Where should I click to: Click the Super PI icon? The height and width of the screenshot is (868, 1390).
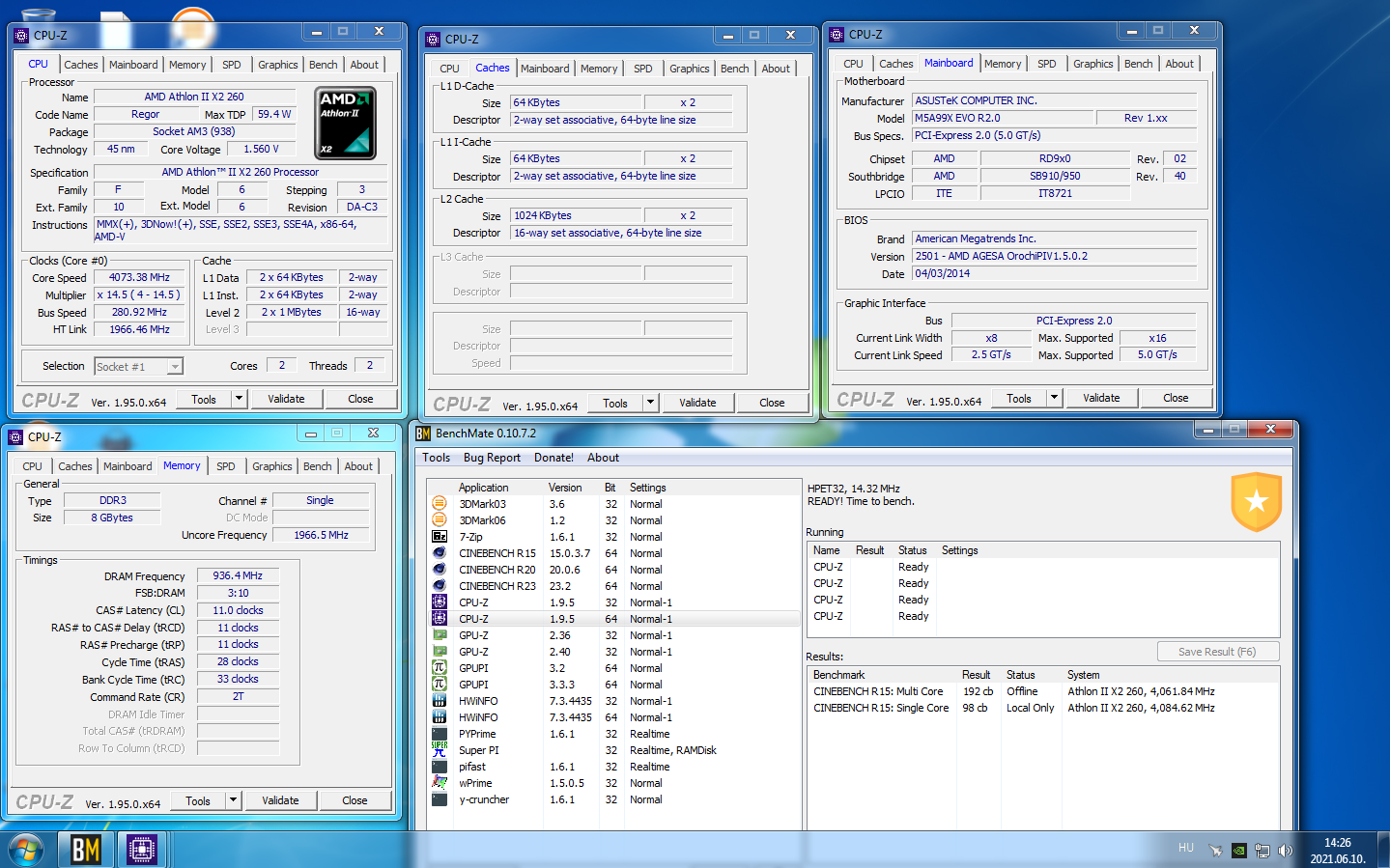pos(440,750)
